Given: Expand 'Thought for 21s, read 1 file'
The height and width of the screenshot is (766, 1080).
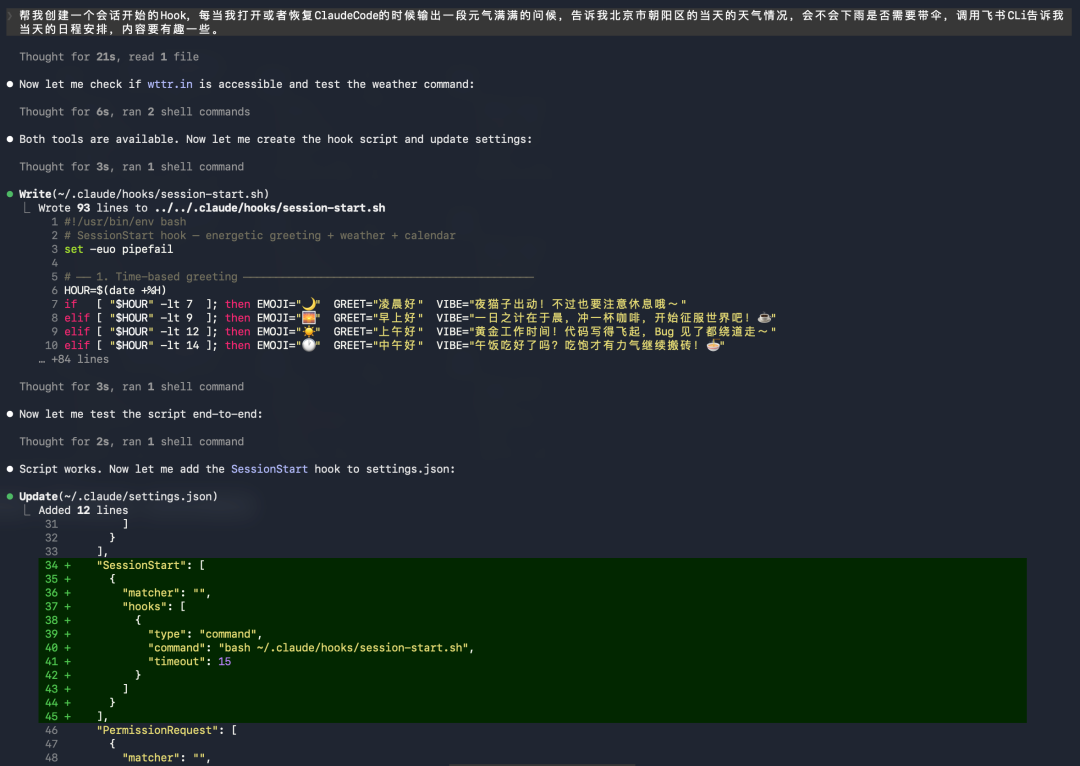Looking at the screenshot, I should click(109, 56).
